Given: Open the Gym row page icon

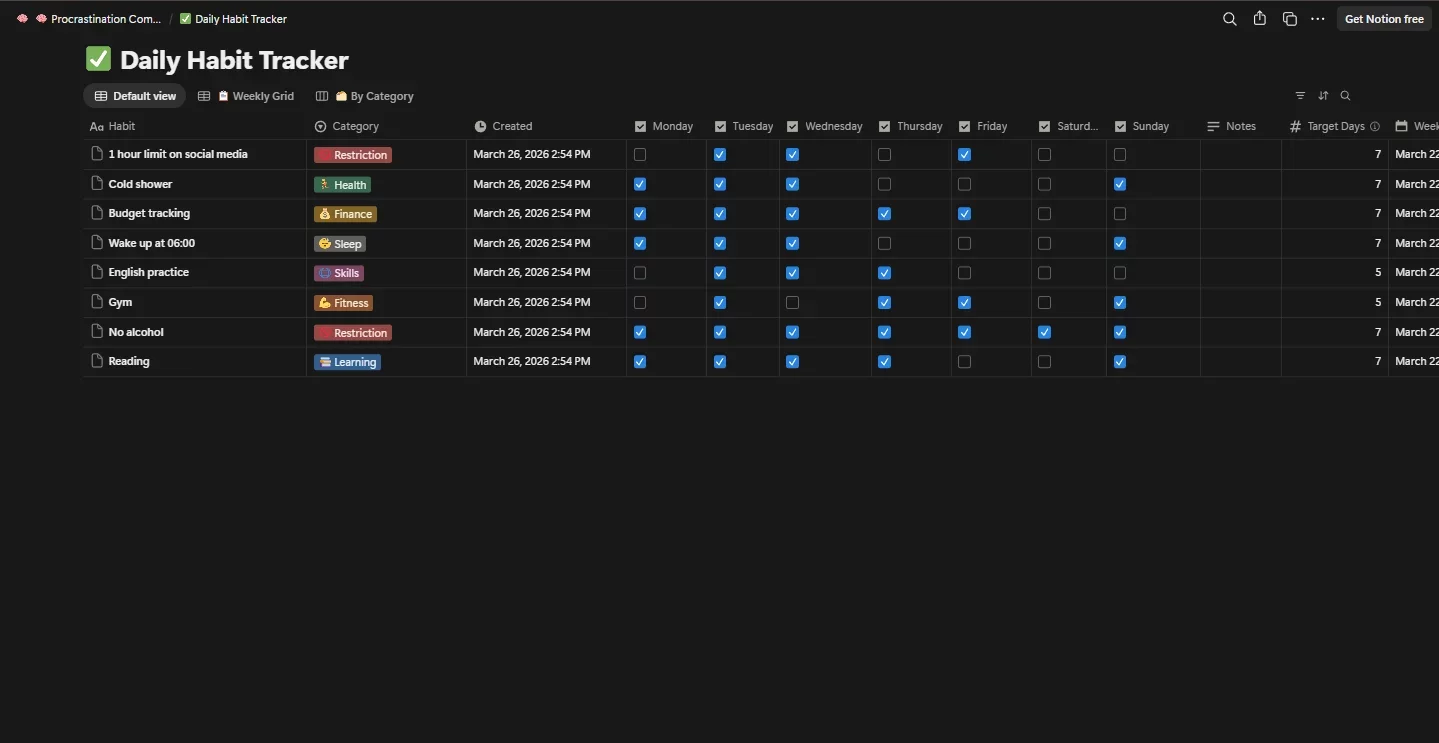Looking at the screenshot, I should pos(97,302).
